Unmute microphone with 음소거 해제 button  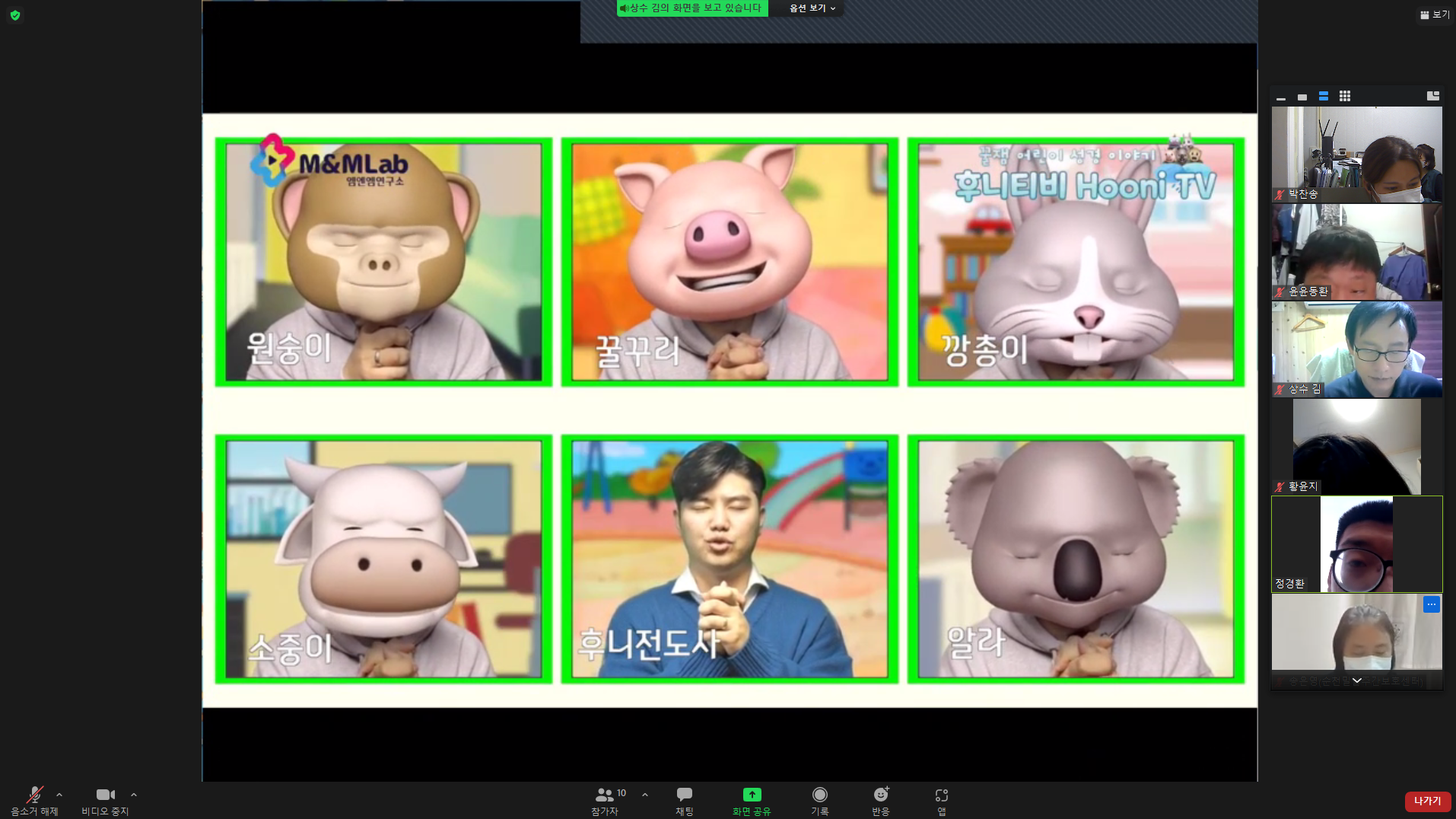point(34,801)
